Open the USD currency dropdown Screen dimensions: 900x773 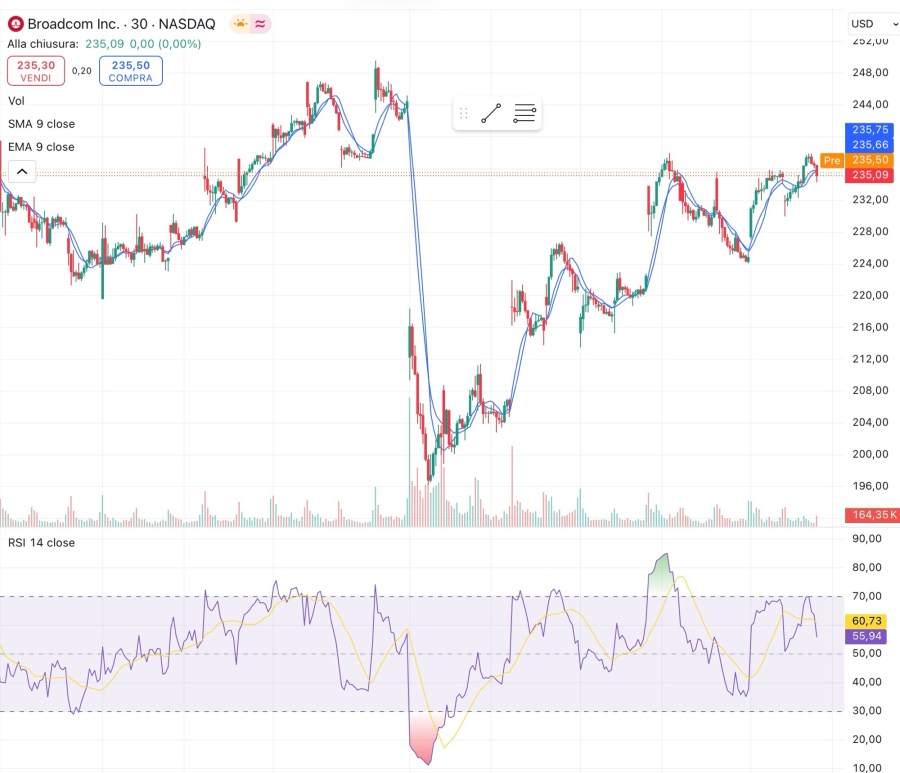(x=868, y=24)
